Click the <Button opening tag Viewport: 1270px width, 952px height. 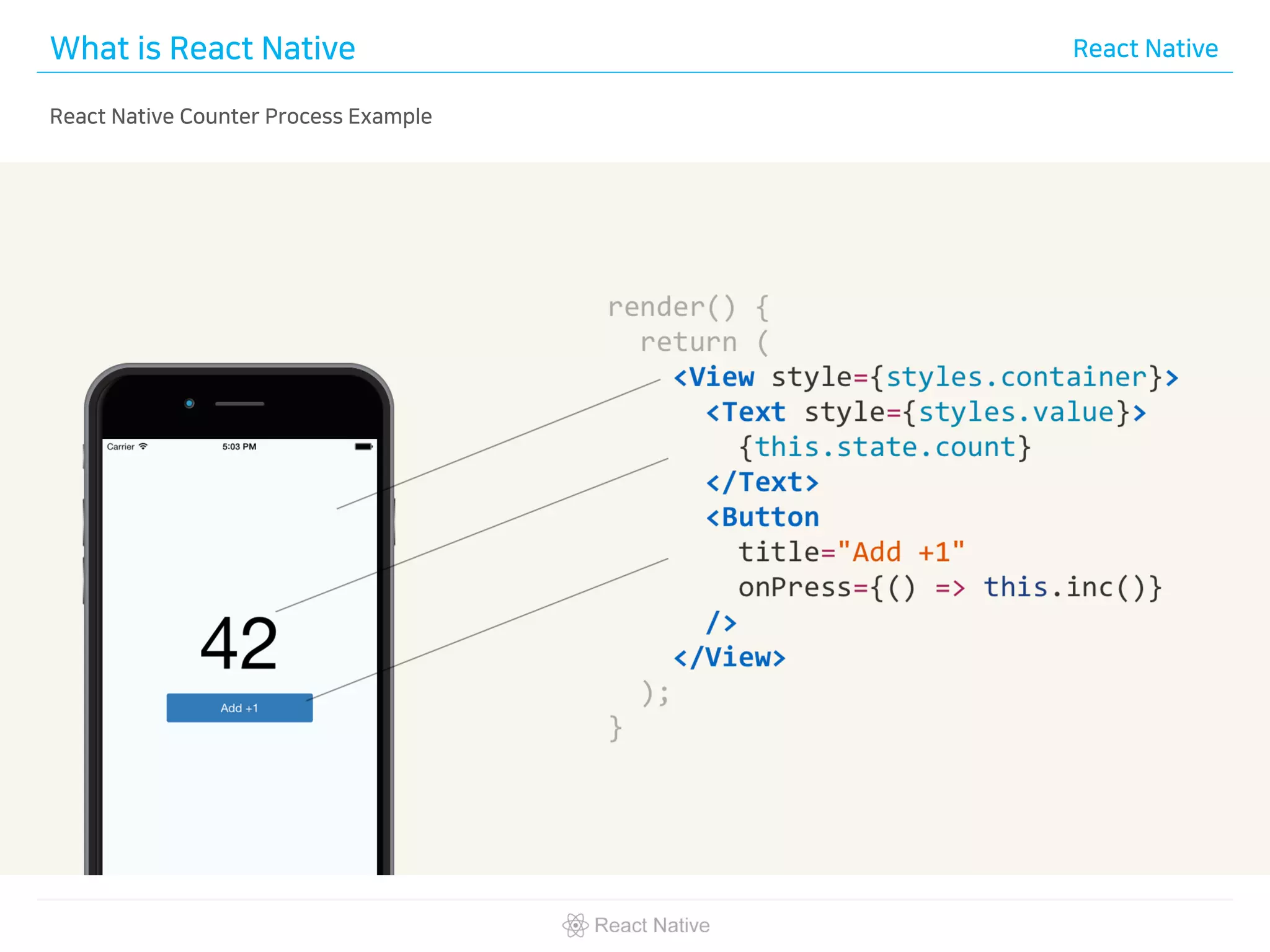[x=762, y=517]
